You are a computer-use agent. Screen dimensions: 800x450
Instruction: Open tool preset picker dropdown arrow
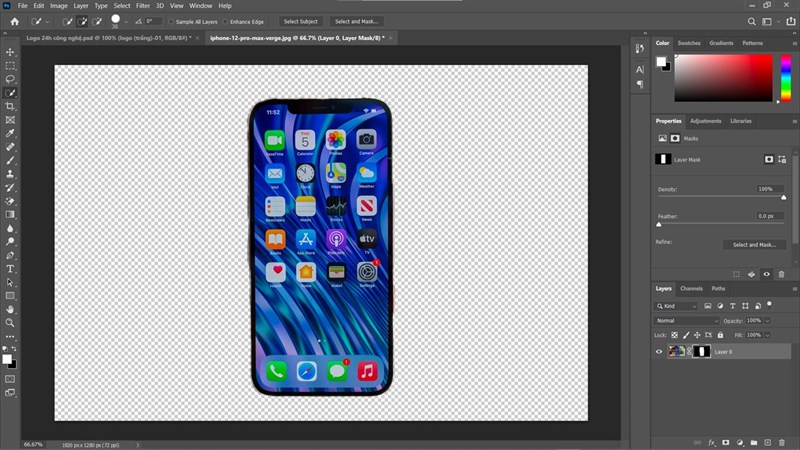tap(47, 22)
